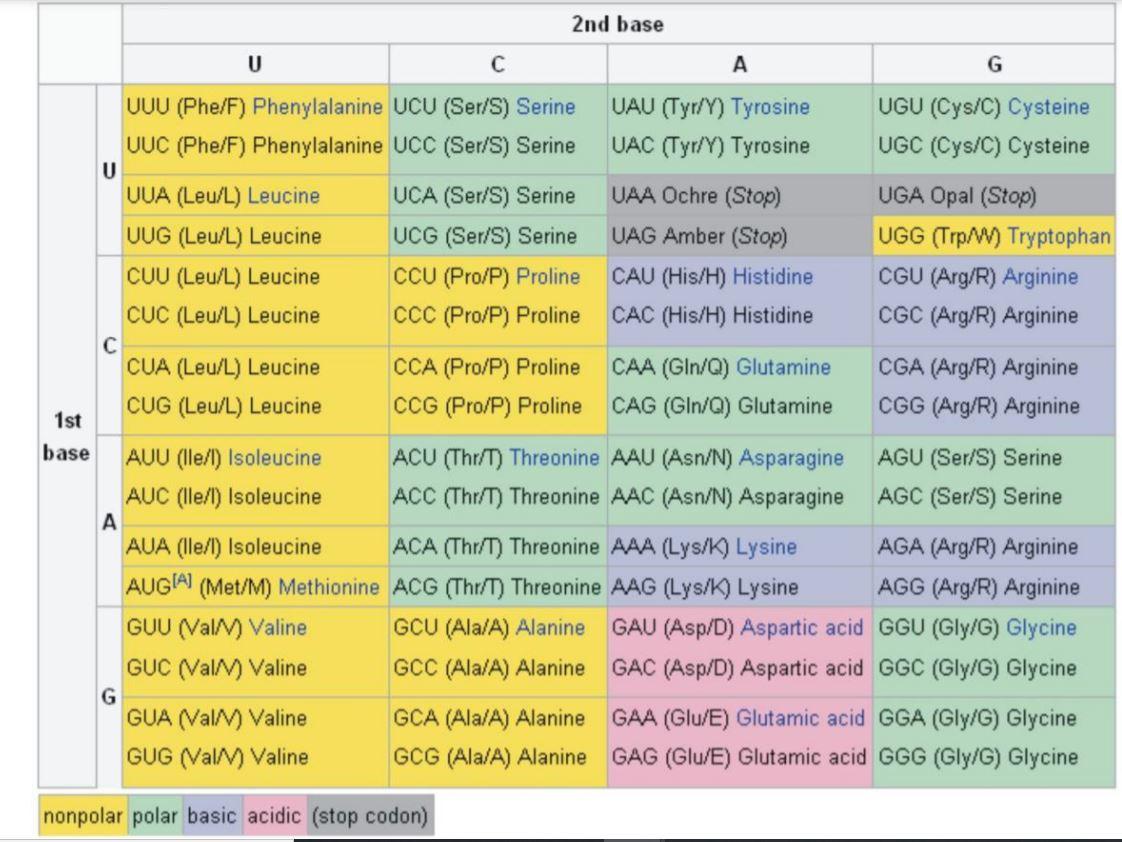Click the Aspartic acid link beside GAU
The height and width of the screenshot is (842, 1122).
pyautogui.click(x=801, y=628)
